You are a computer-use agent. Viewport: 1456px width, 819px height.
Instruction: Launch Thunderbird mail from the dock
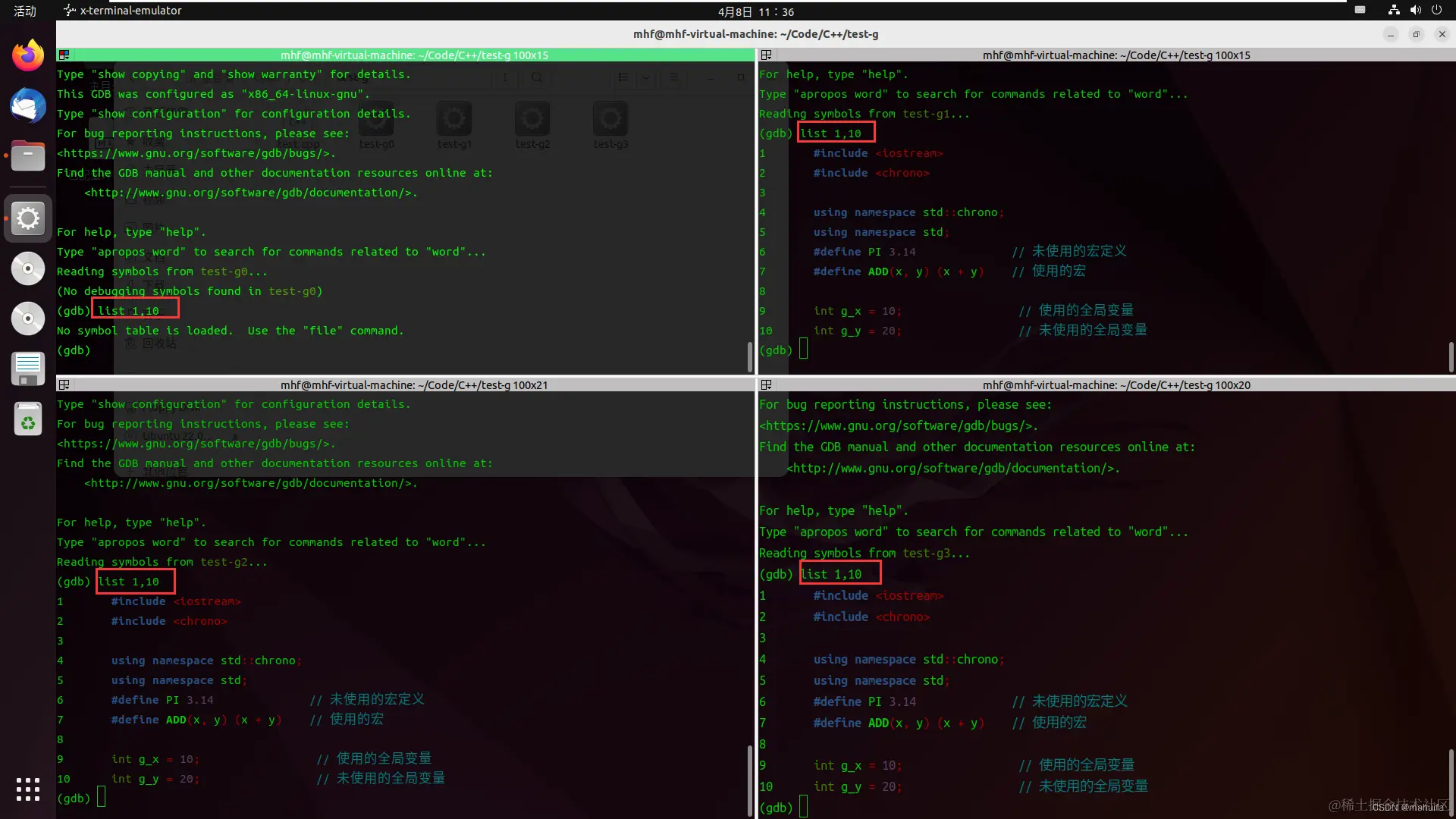click(x=28, y=105)
